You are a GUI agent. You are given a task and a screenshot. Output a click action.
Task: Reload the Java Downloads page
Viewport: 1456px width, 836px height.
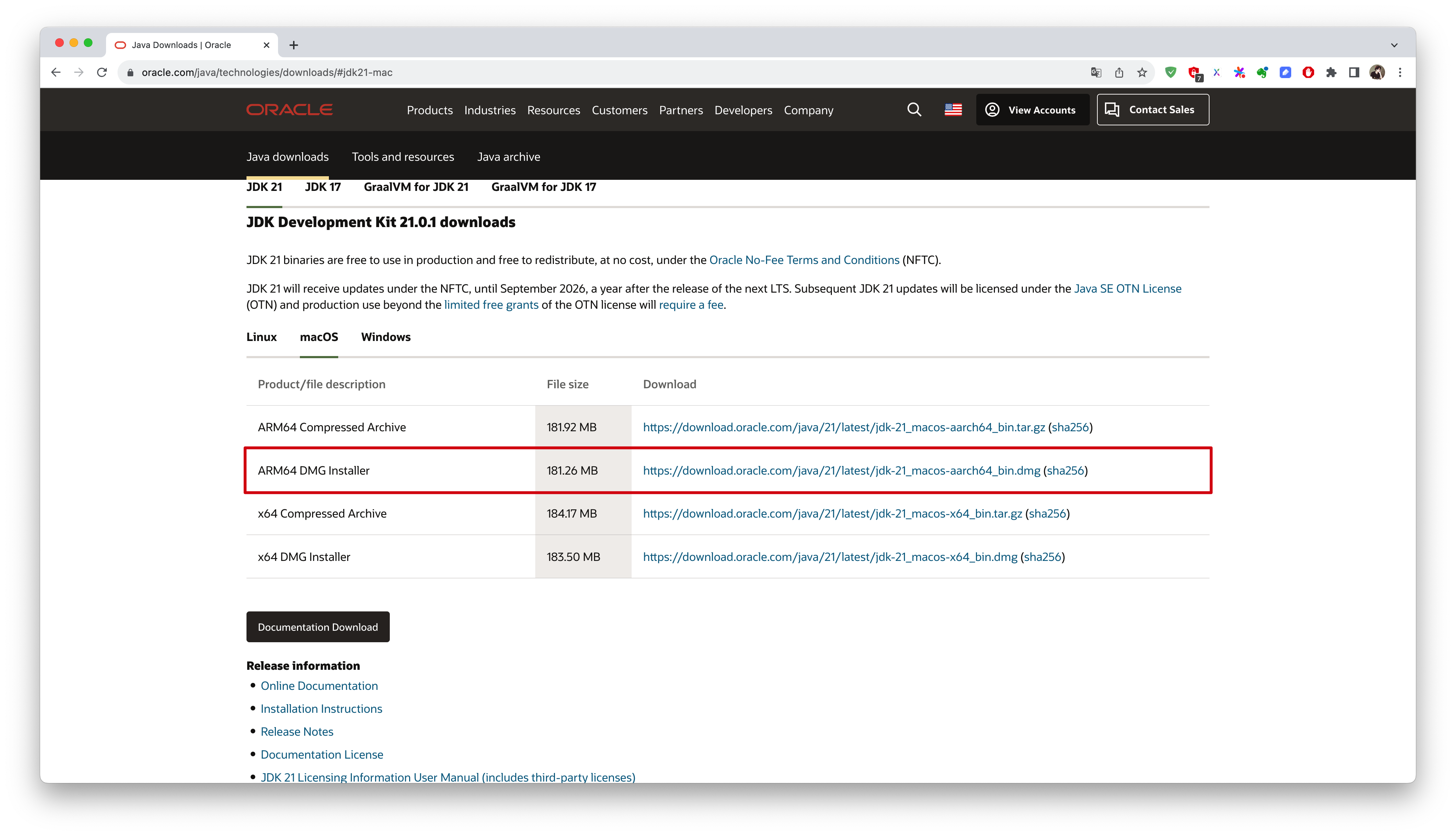[x=102, y=72]
